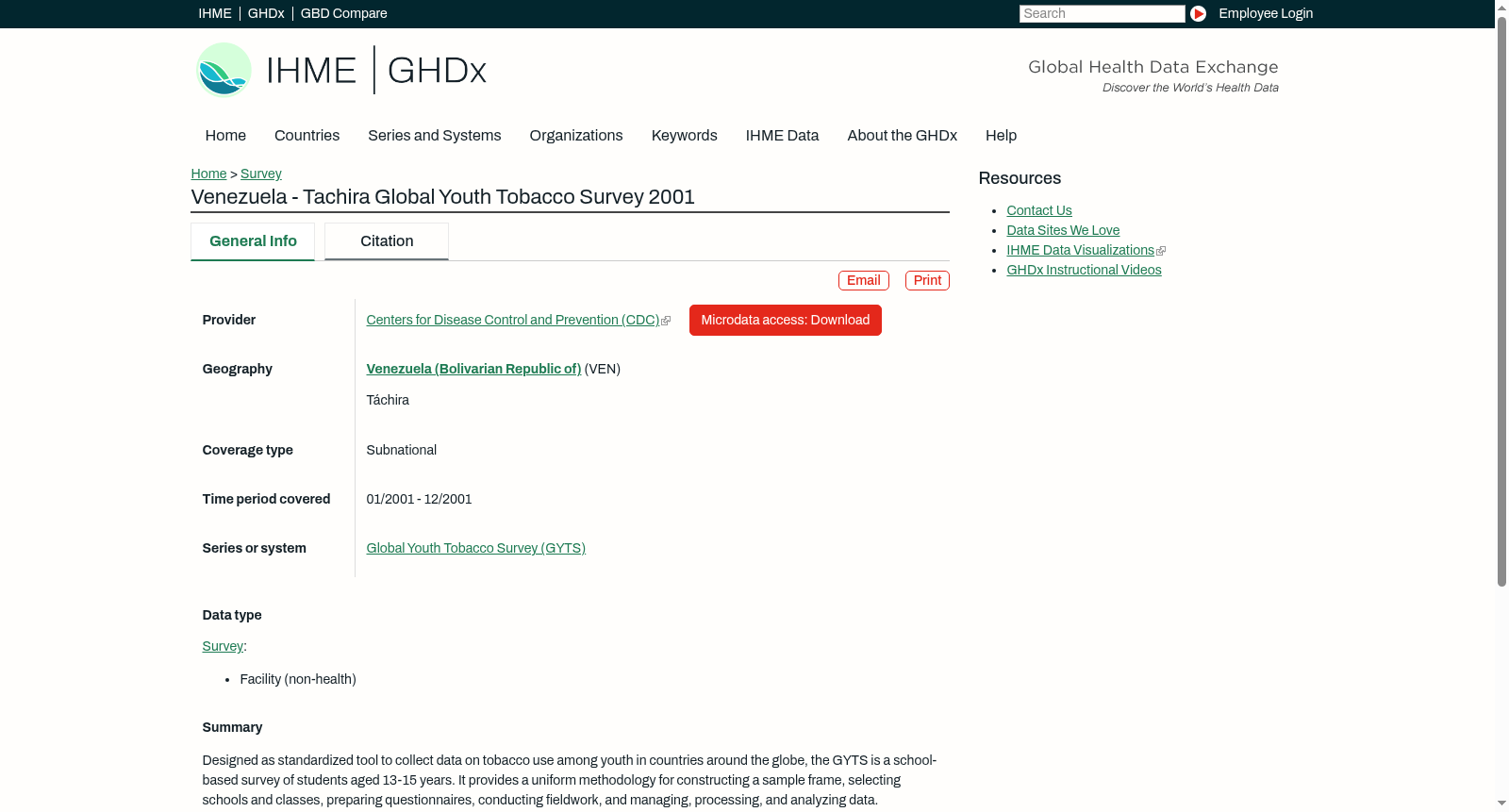Screen dimensions: 1509x812
Task: Click the Home breadcrumb link
Action: pos(208,174)
